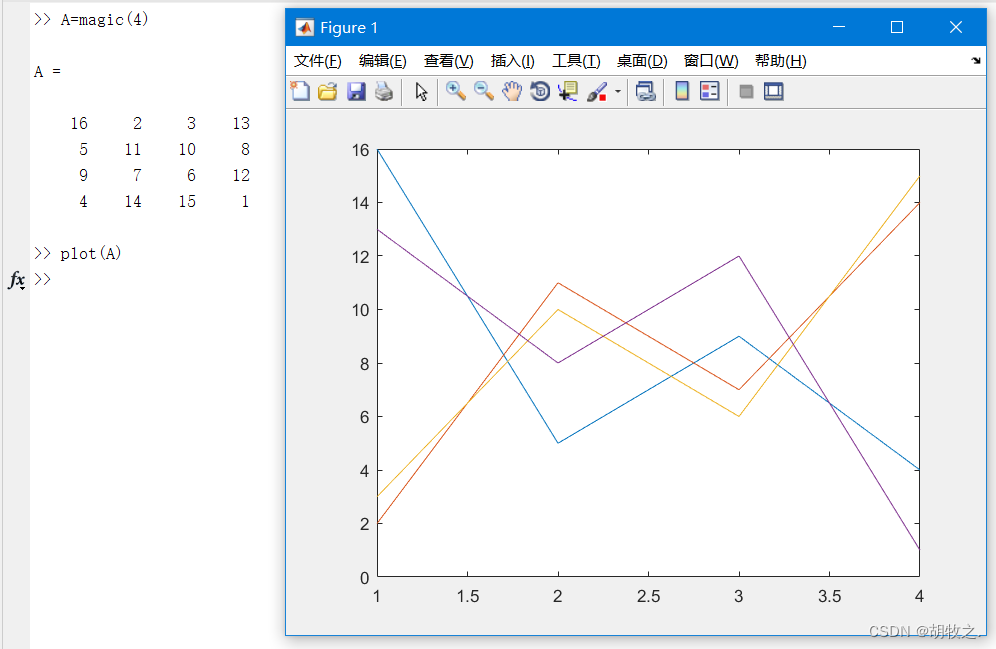Activate the Zoom Out magnifier tool
This screenshot has height=649, width=996.
pos(484,91)
